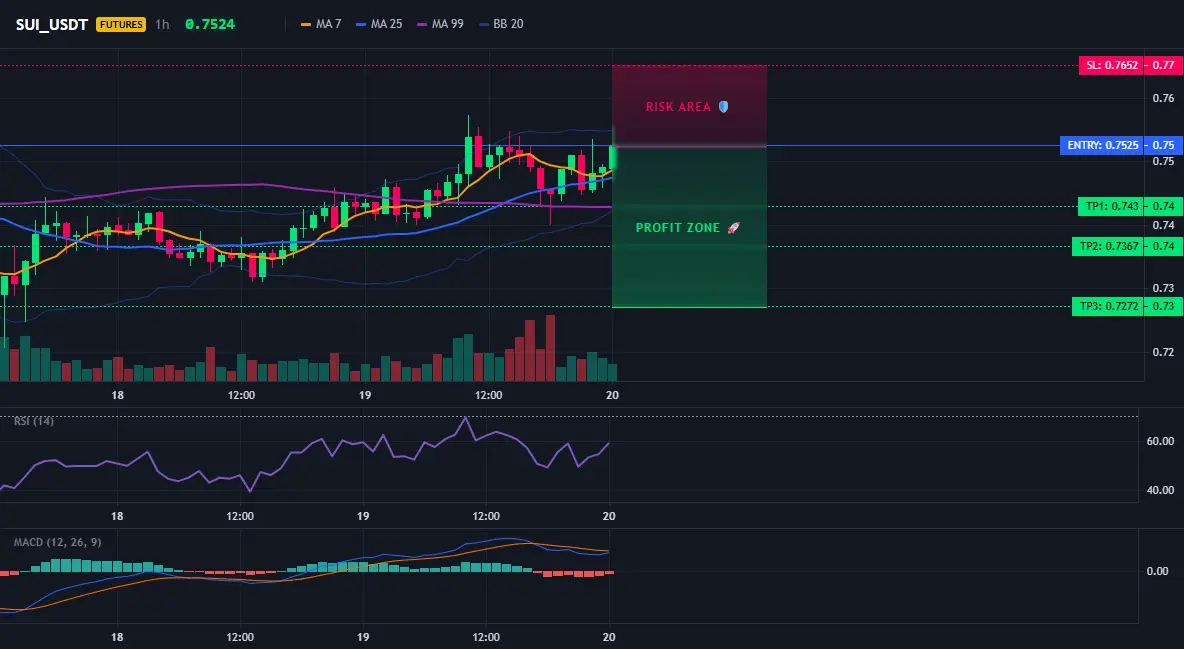Click the 19 date label under main chart
The image size is (1184, 649).
click(365, 395)
